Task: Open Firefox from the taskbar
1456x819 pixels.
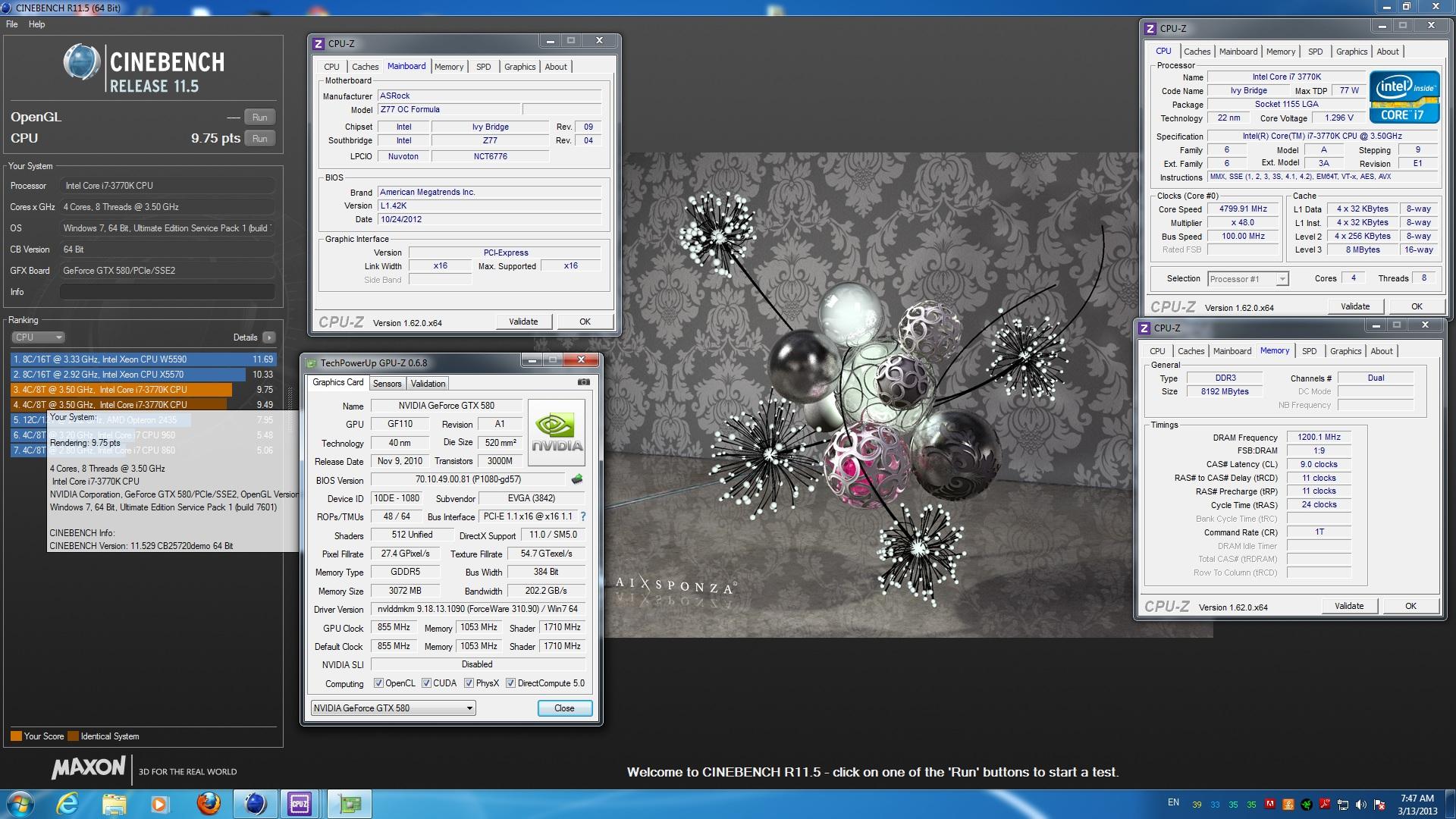Action: [209, 804]
